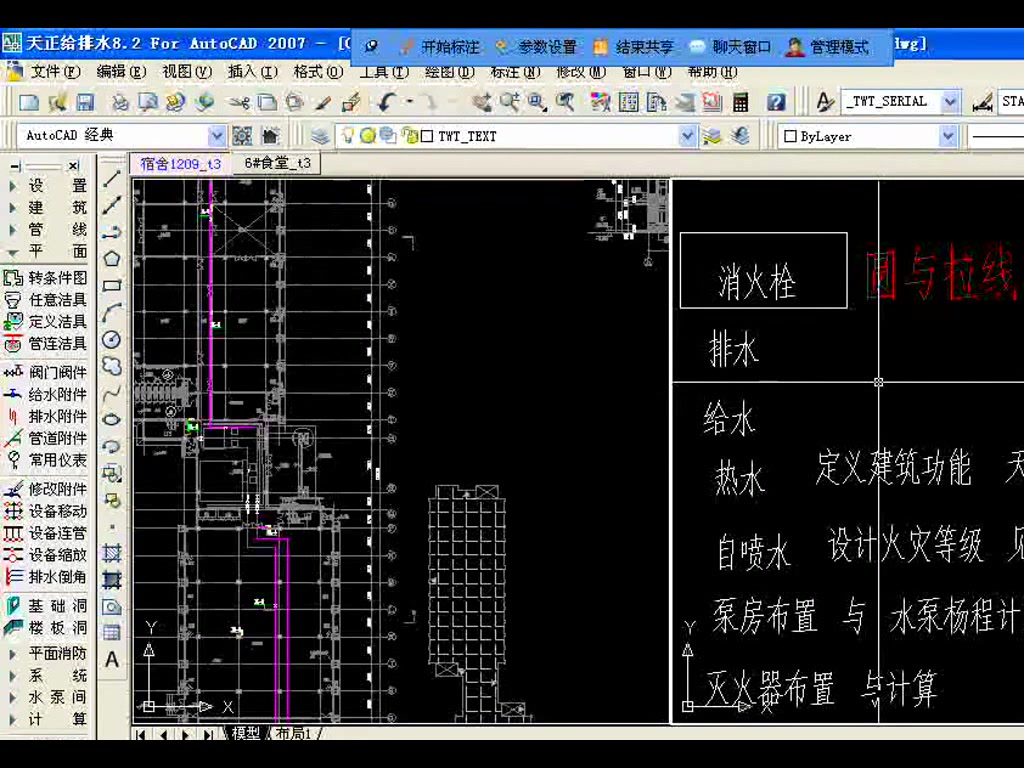Screen dimensions: 1024x768
Task: Select the Rectangle draw tool
Action: click(x=112, y=285)
